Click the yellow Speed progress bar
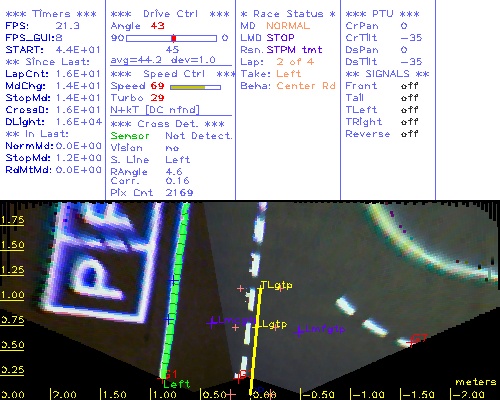500x400 pixels. pos(195,87)
